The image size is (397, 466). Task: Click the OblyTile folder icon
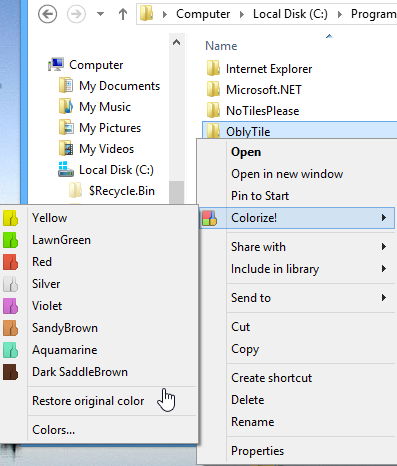[x=213, y=131]
